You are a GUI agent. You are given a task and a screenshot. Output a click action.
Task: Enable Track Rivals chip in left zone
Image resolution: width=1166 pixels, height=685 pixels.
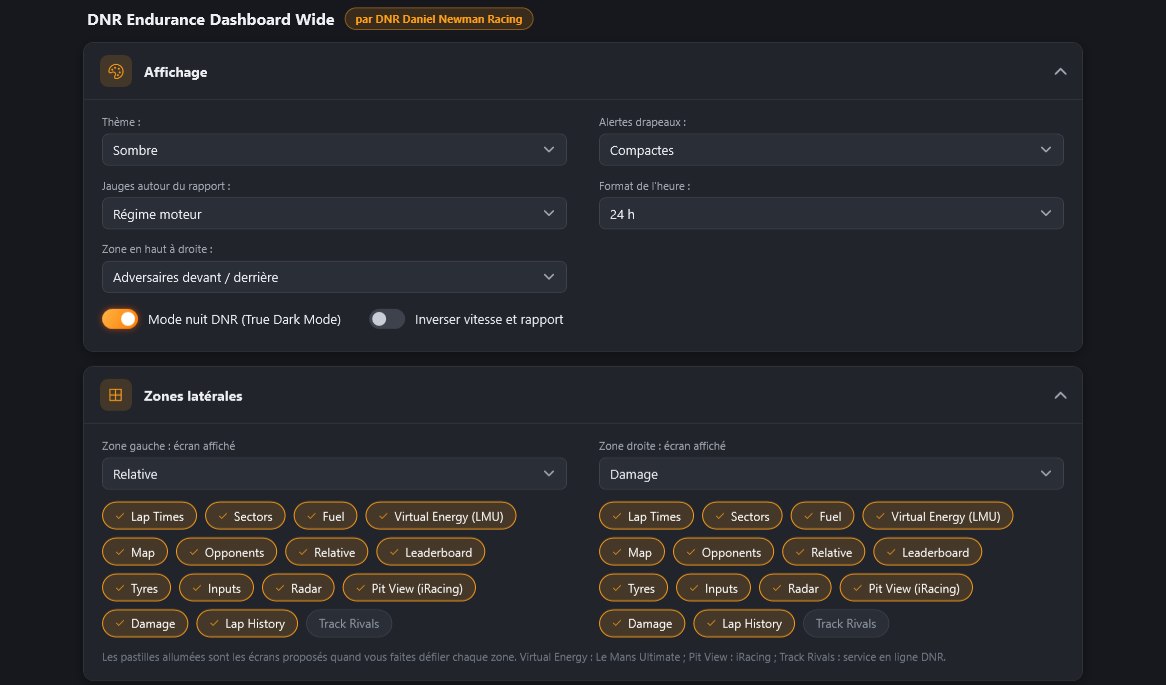(349, 623)
